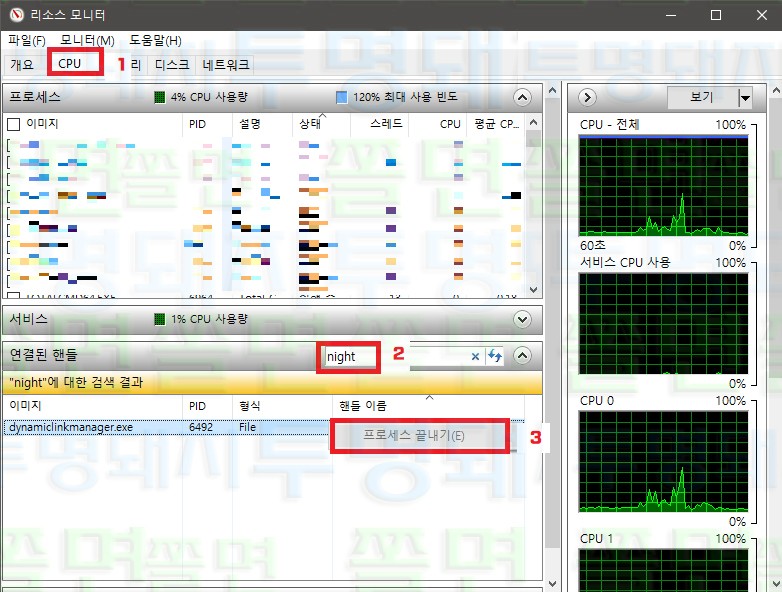Click the File type cell
Viewport: 782px width, 592px height.
pos(247,427)
